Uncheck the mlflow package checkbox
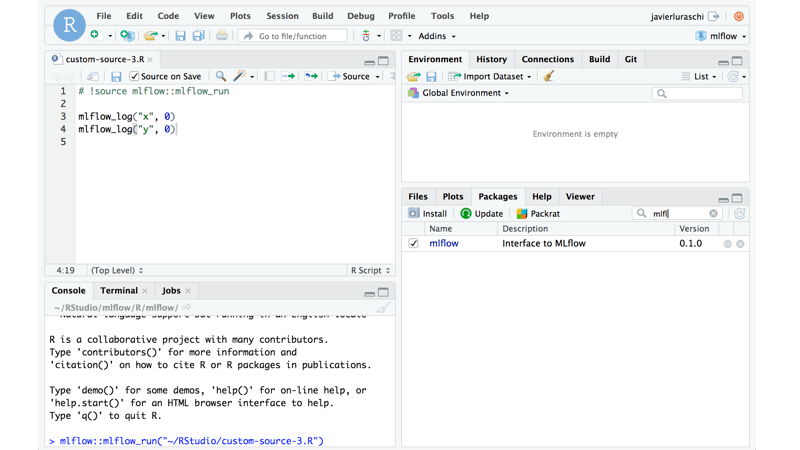Screen dimensions: 800x450 (x=413, y=243)
